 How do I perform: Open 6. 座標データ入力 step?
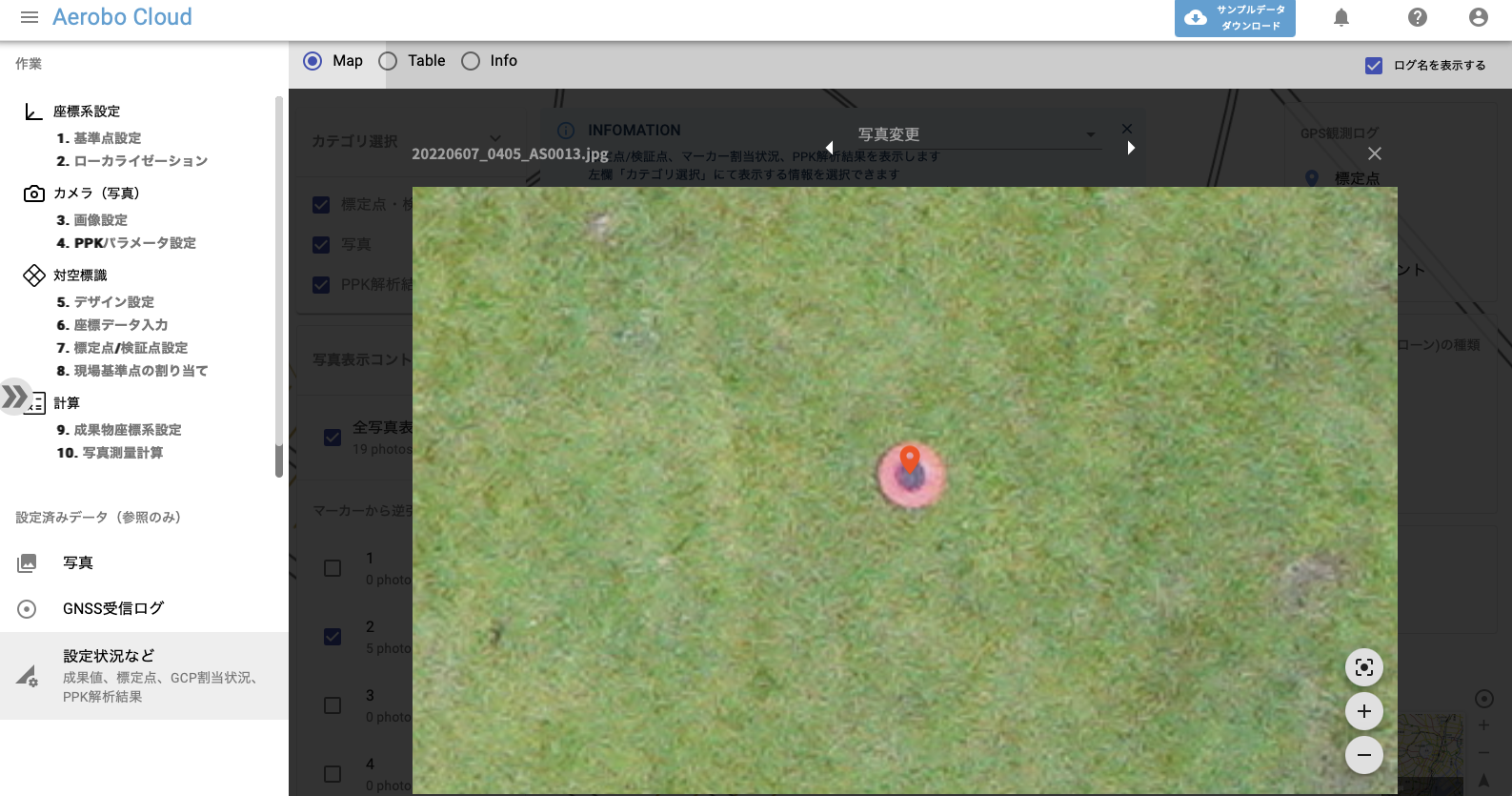[111, 325]
